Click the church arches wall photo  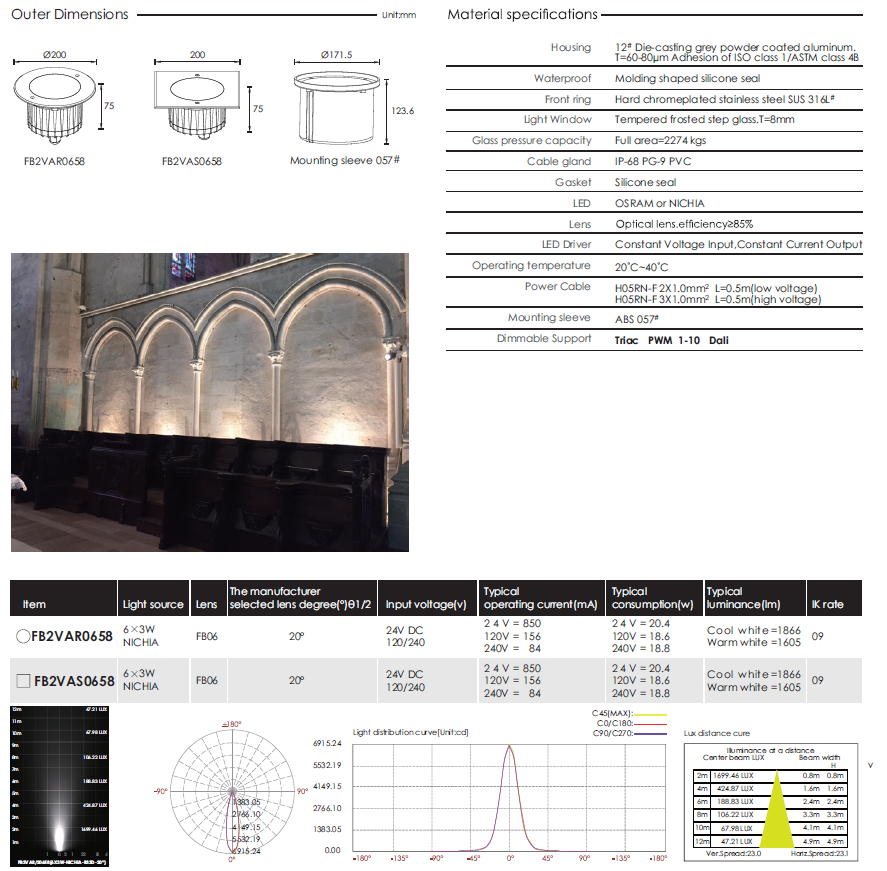click(210, 402)
